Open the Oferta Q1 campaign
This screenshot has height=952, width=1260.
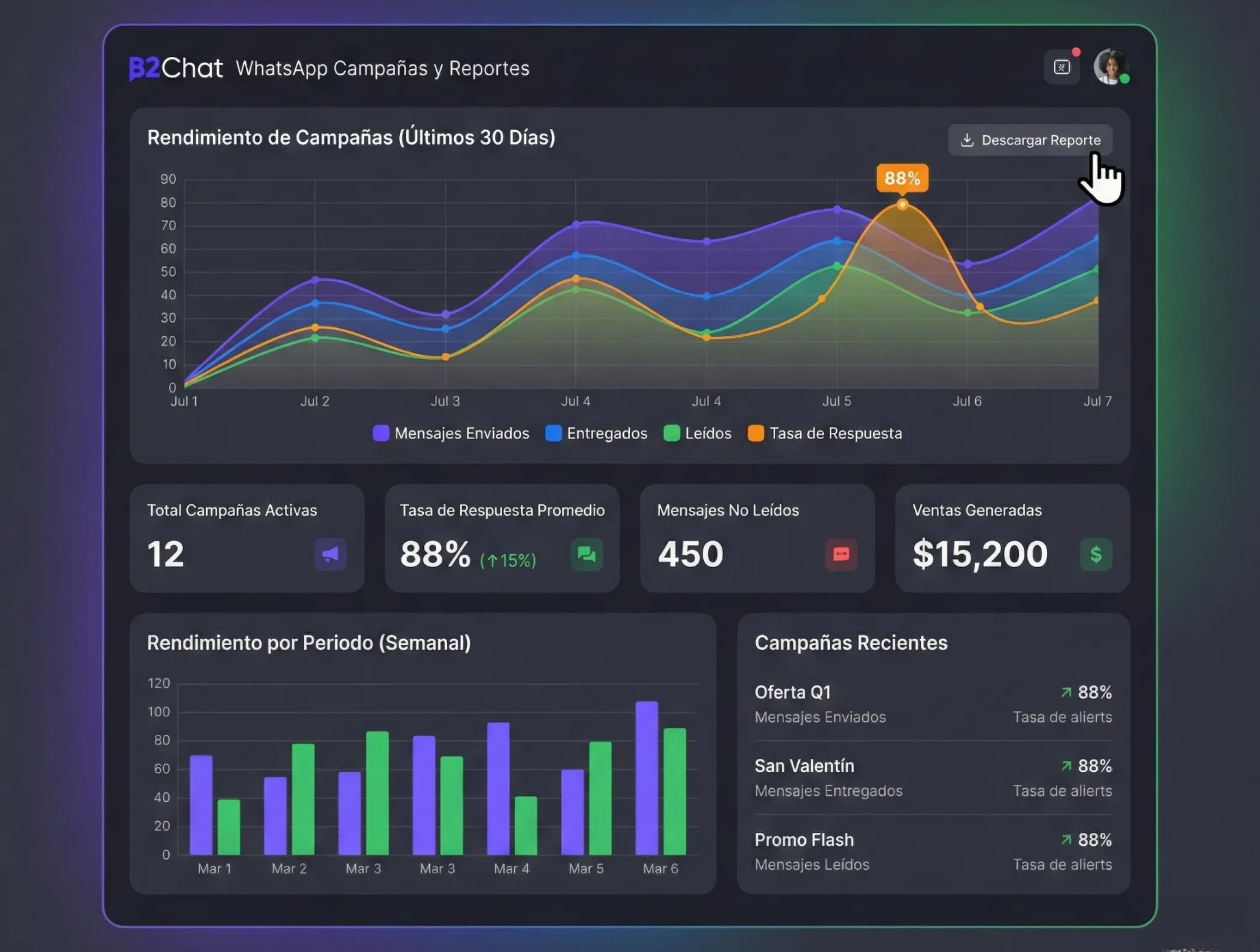793,692
